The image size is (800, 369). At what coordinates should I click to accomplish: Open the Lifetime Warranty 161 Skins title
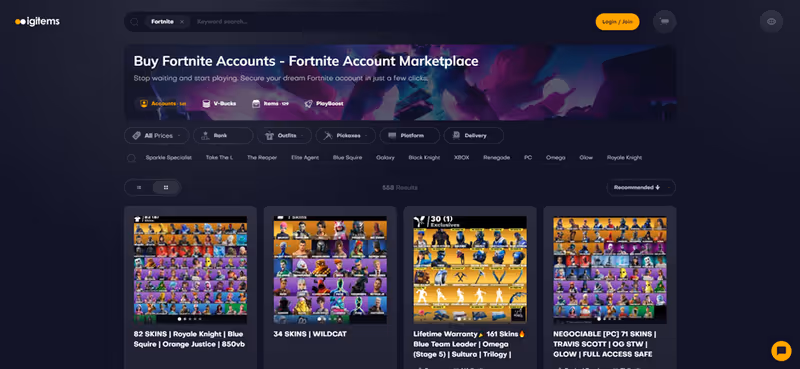[x=469, y=345]
